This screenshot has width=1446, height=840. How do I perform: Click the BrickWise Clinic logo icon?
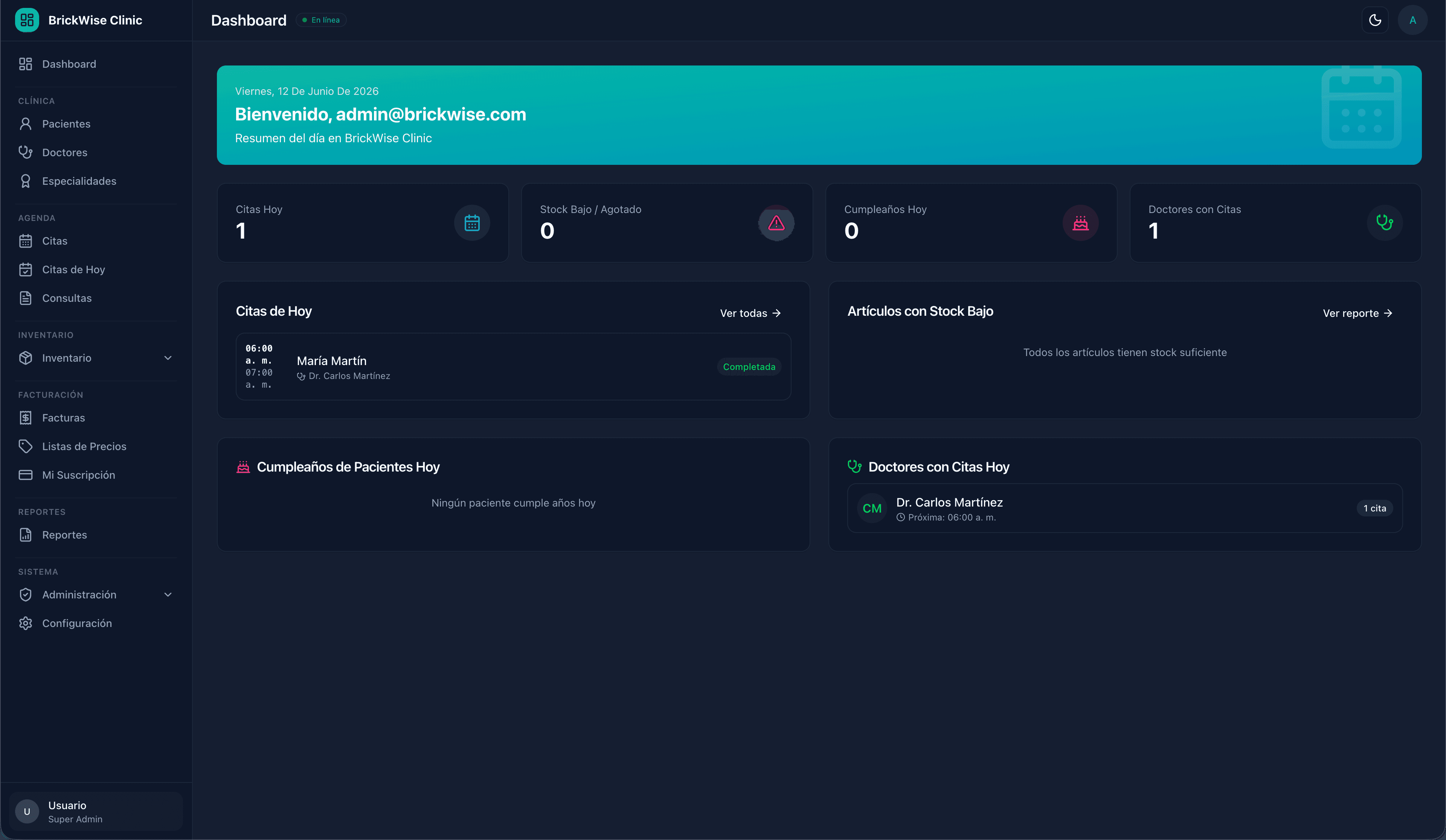(27, 20)
